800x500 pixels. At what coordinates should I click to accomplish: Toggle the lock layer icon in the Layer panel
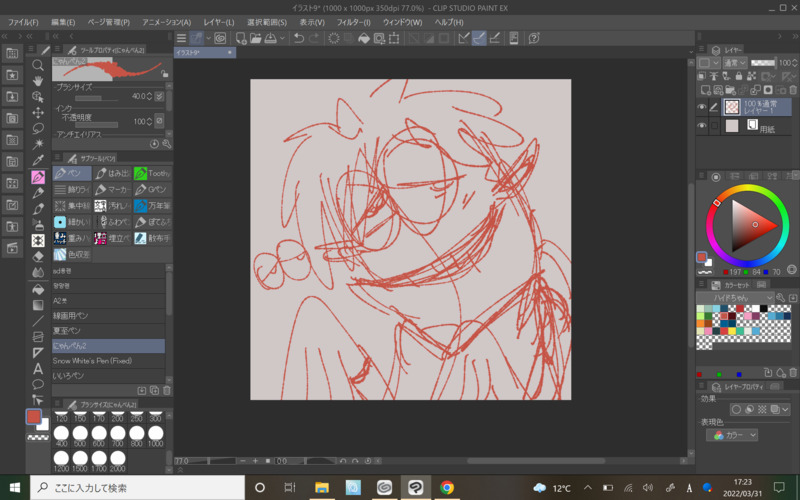coord(738,76)
